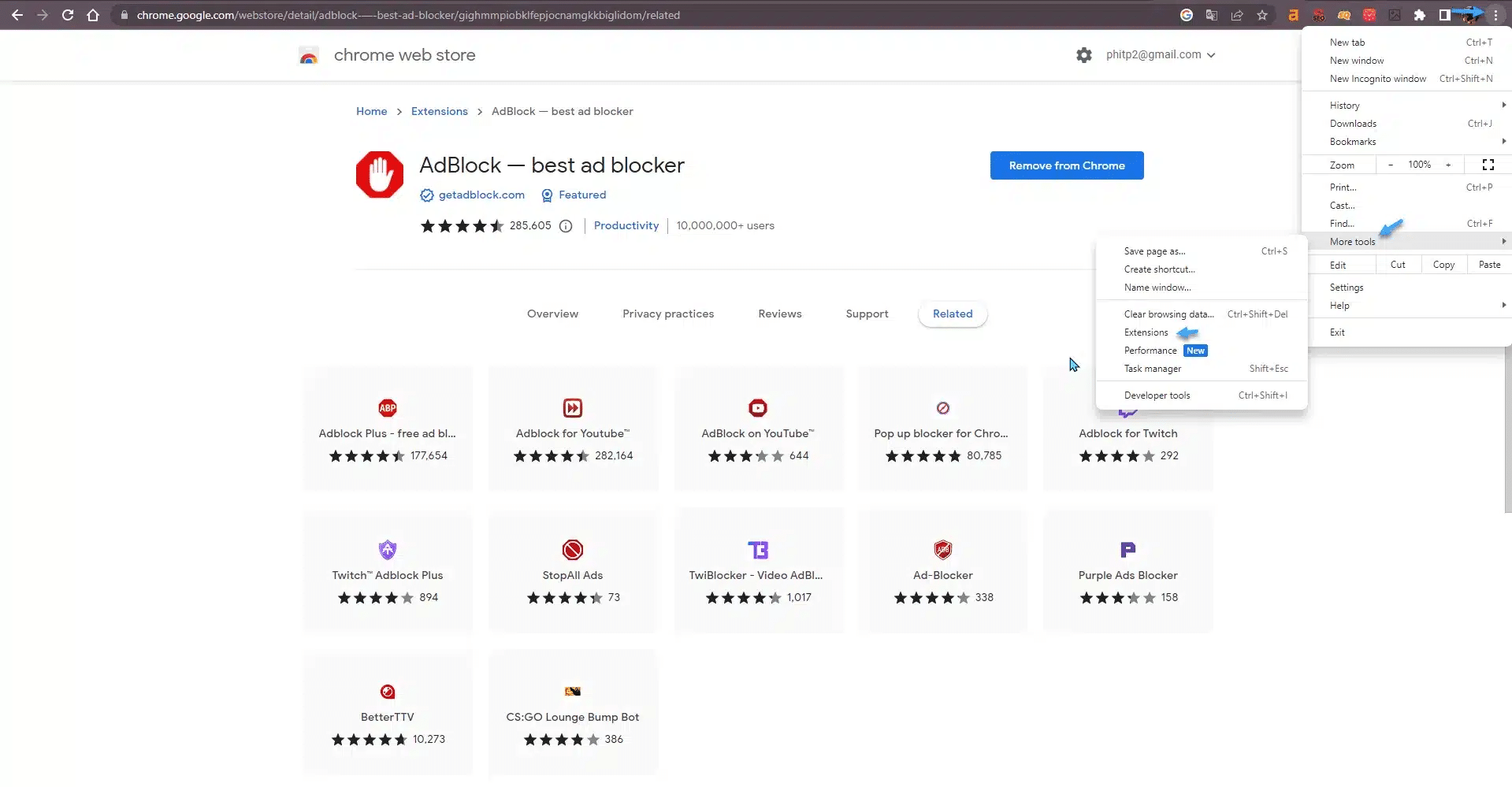Click the Remove from Chrome button
This screenshot has height=787, width=1512.
[x=1067, y=165]
